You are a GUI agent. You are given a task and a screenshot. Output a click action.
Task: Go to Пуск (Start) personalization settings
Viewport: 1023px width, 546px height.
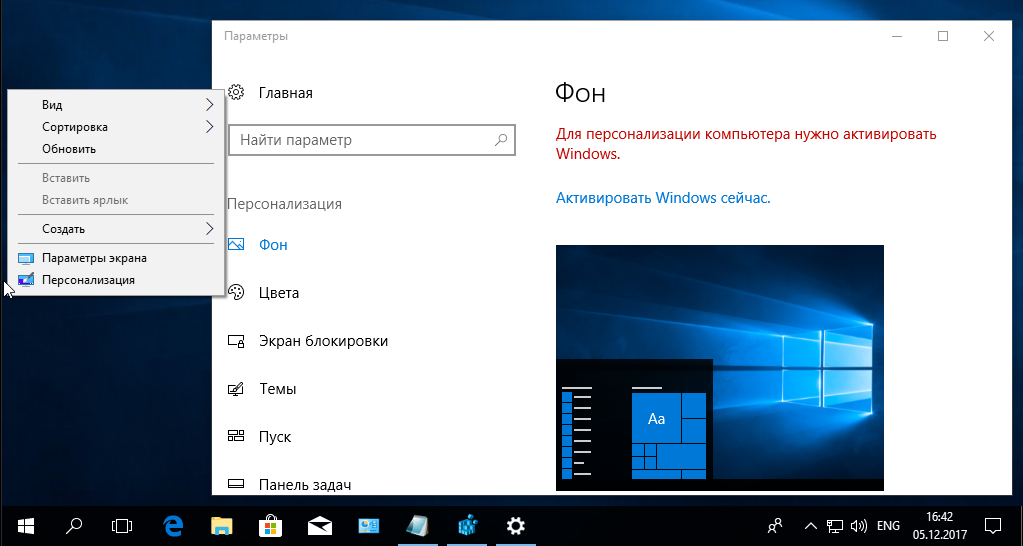(x=274, y=437)
